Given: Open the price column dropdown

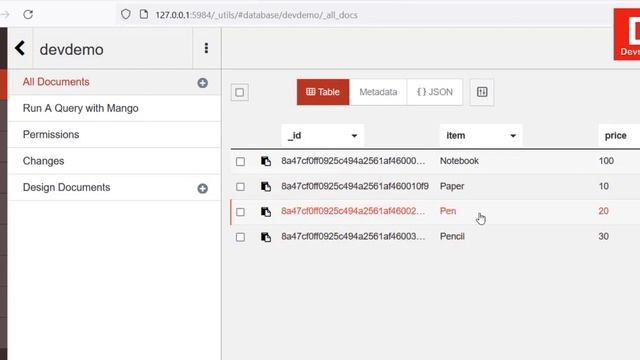Looking at the screenshot, I should click(x=619, y=136).
